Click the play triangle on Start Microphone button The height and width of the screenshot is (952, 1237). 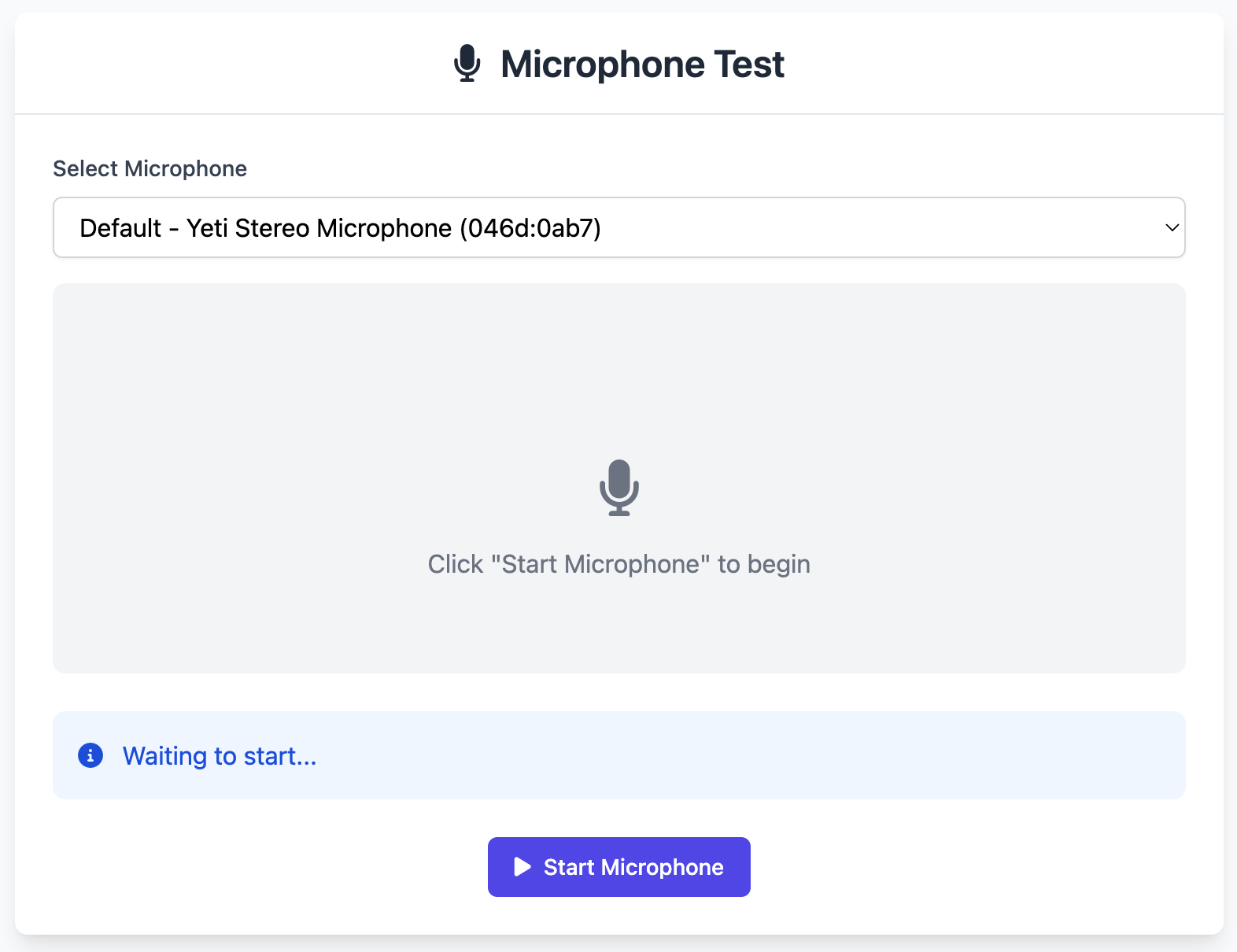coord(522,867)
